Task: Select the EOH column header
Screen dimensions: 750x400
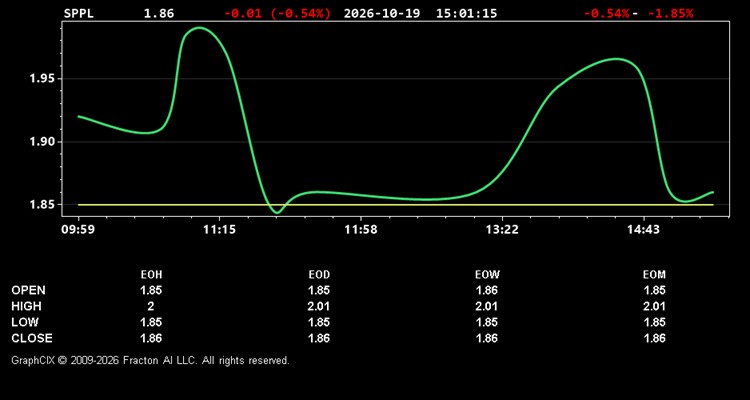Action: 151,275
